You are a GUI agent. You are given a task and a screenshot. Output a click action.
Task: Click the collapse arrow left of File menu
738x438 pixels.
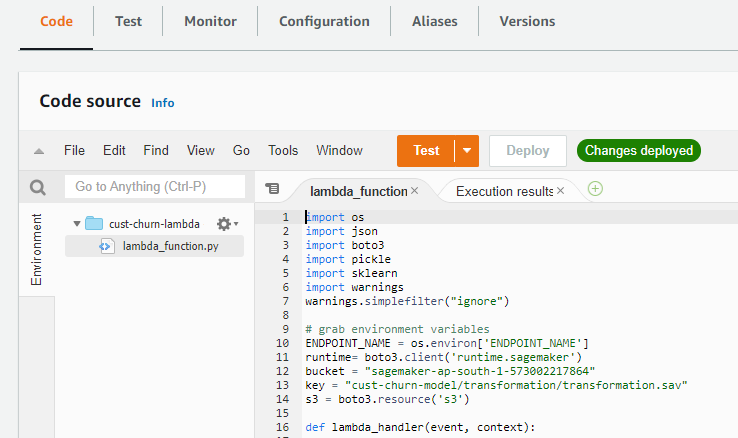39,151
